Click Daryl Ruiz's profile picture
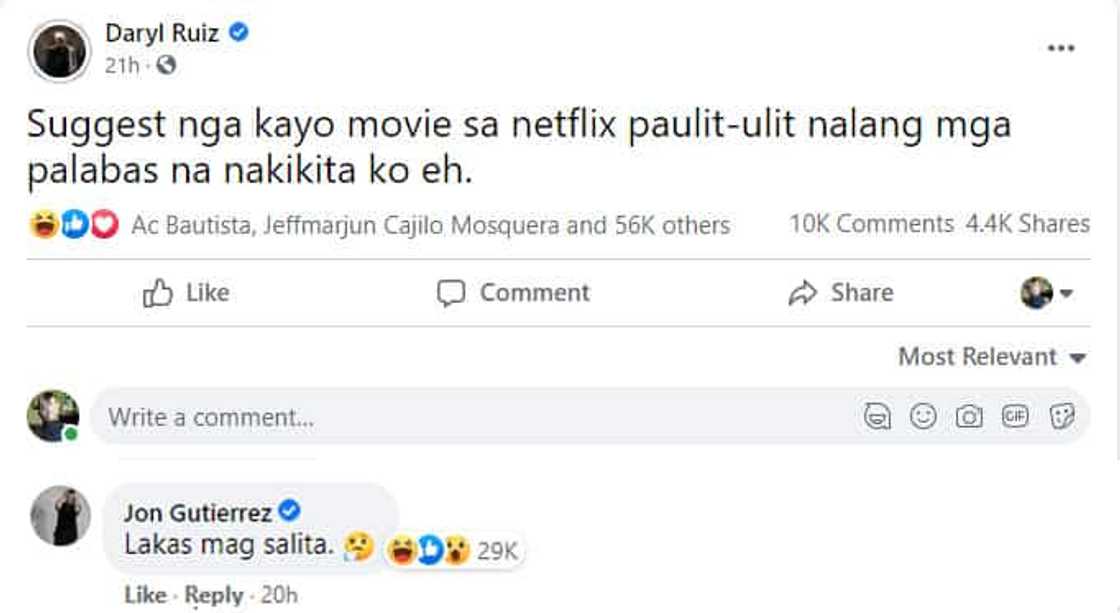The width and height of the screenshot is (1120, 613). click(59, 49)
